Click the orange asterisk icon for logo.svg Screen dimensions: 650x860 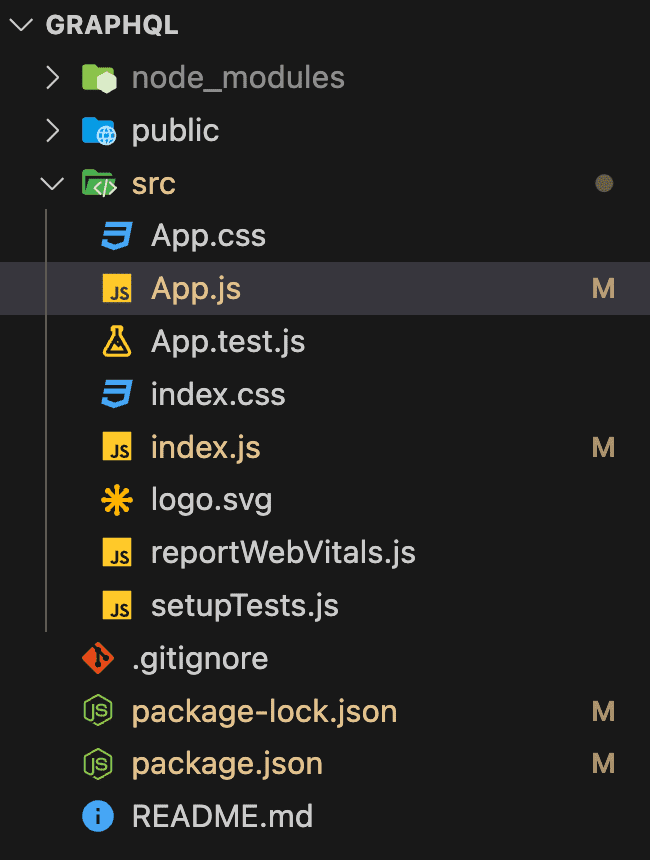[118, 500]
